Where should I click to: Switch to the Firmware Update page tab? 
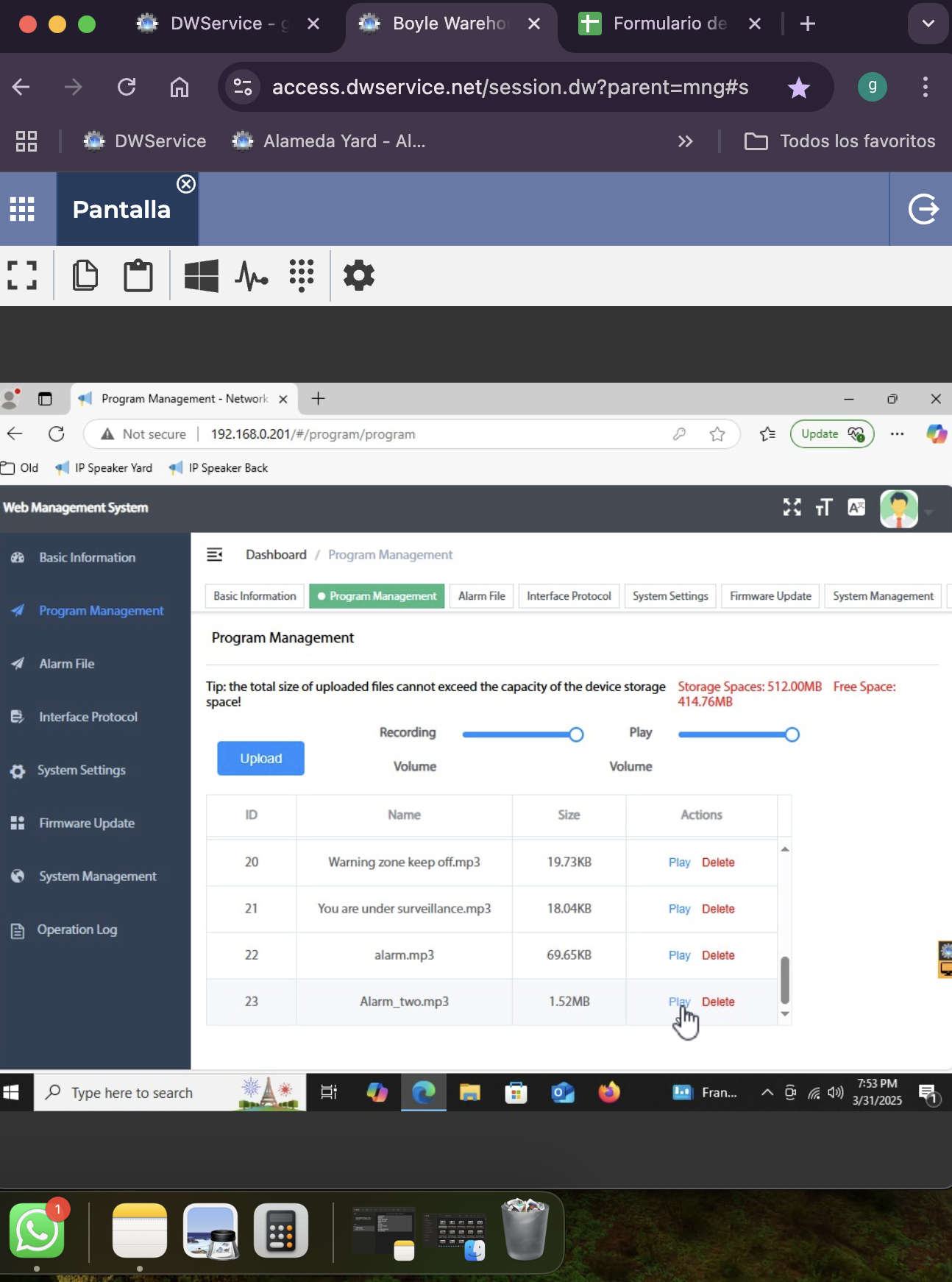(x=770, y=596)
